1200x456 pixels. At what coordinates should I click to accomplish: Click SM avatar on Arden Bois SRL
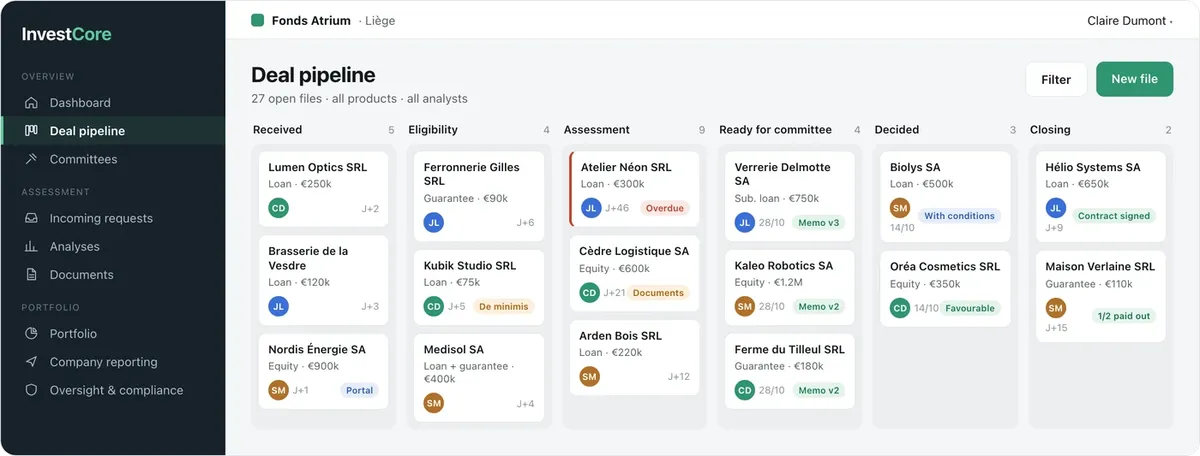coord(590,376)
